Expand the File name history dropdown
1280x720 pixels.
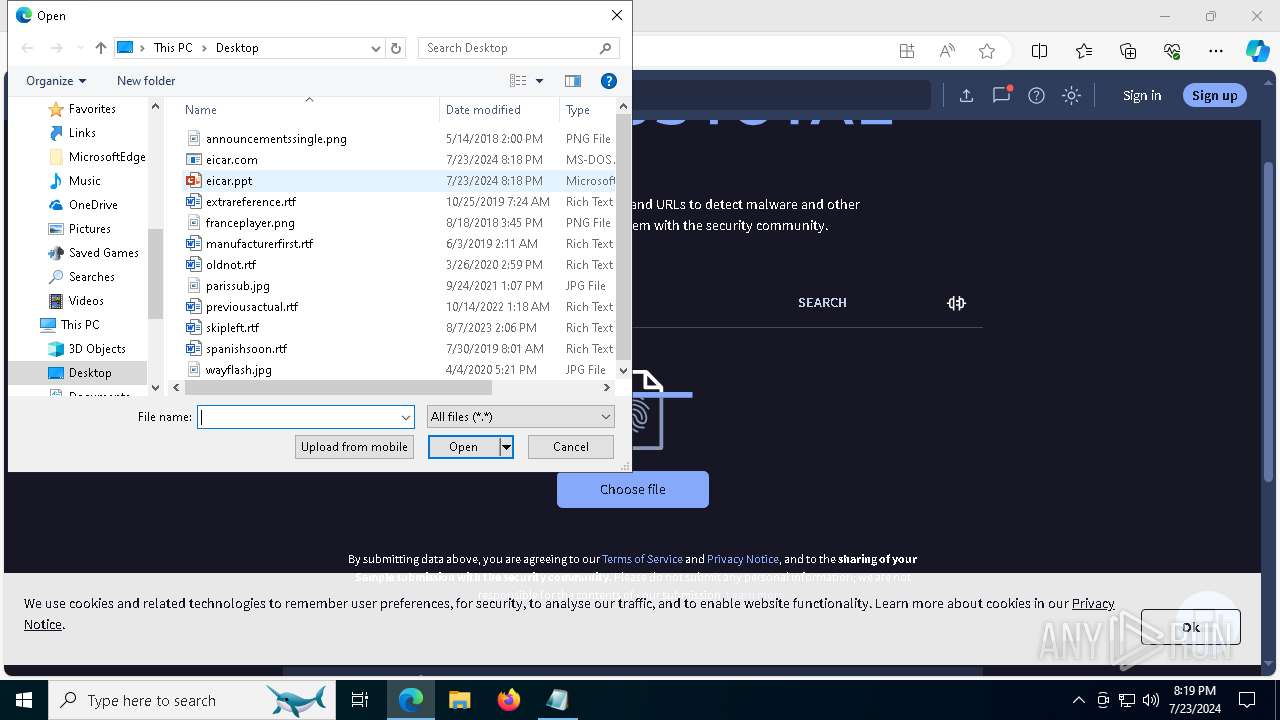pyautogui.click(x=406, y=417)
